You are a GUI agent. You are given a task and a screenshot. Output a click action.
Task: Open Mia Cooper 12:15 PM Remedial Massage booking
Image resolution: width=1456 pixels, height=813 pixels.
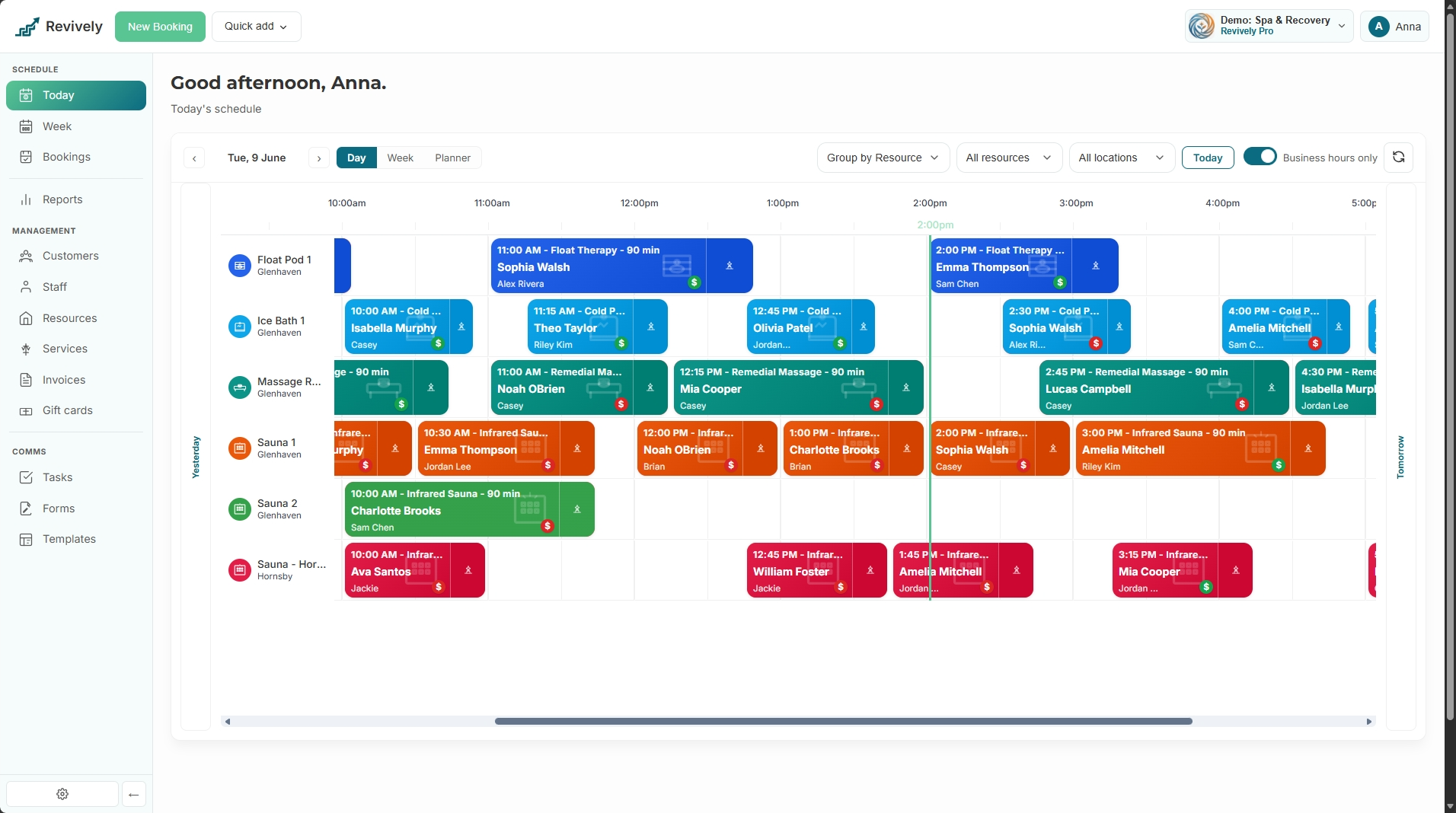(799, 387)
